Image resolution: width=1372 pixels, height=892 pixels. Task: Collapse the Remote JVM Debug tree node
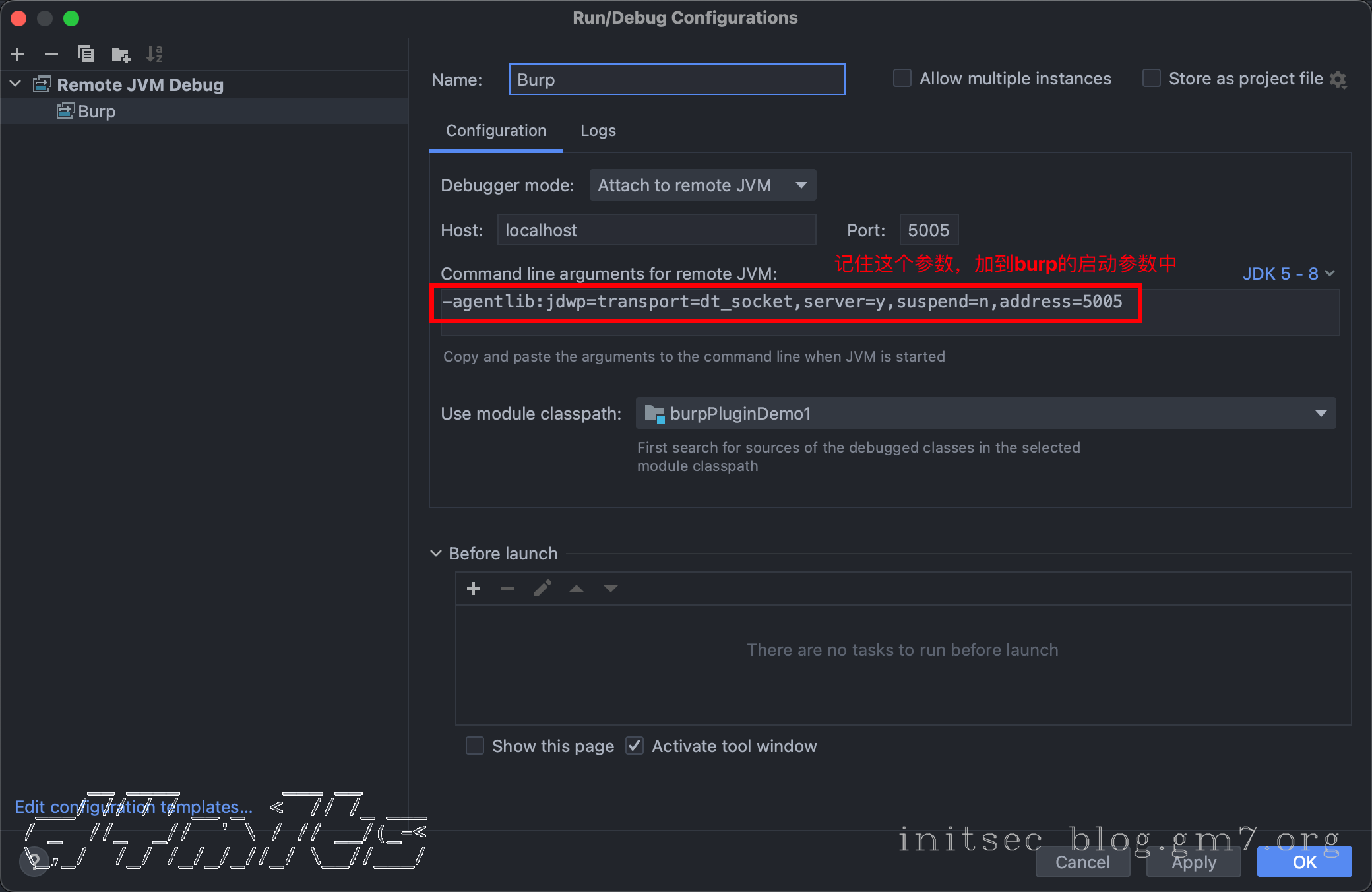[16, 84]
